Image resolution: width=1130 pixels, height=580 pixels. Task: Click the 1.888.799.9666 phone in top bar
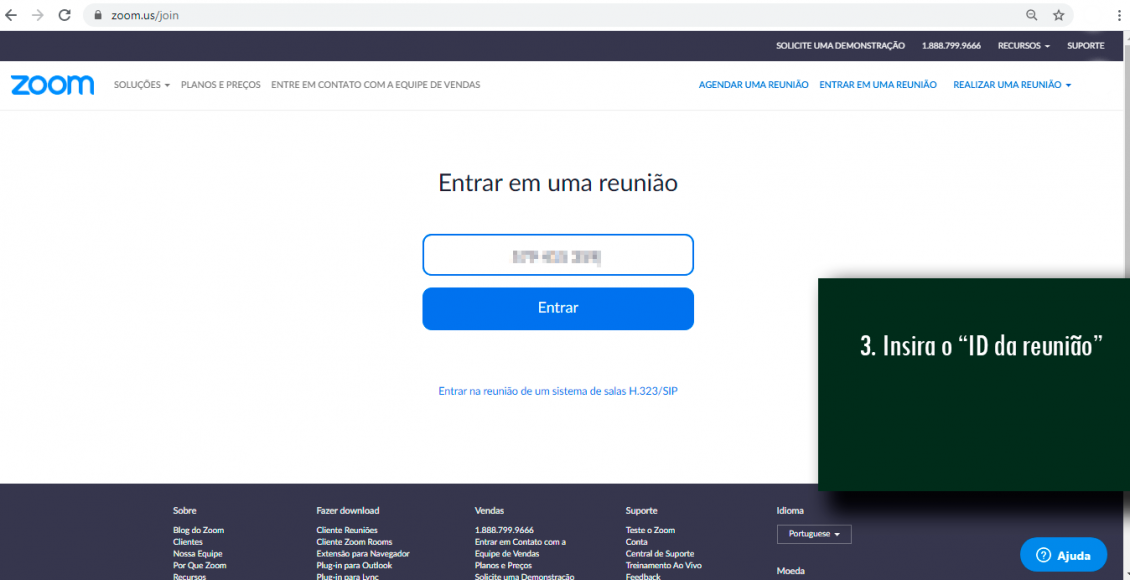(x=951, y=45)
